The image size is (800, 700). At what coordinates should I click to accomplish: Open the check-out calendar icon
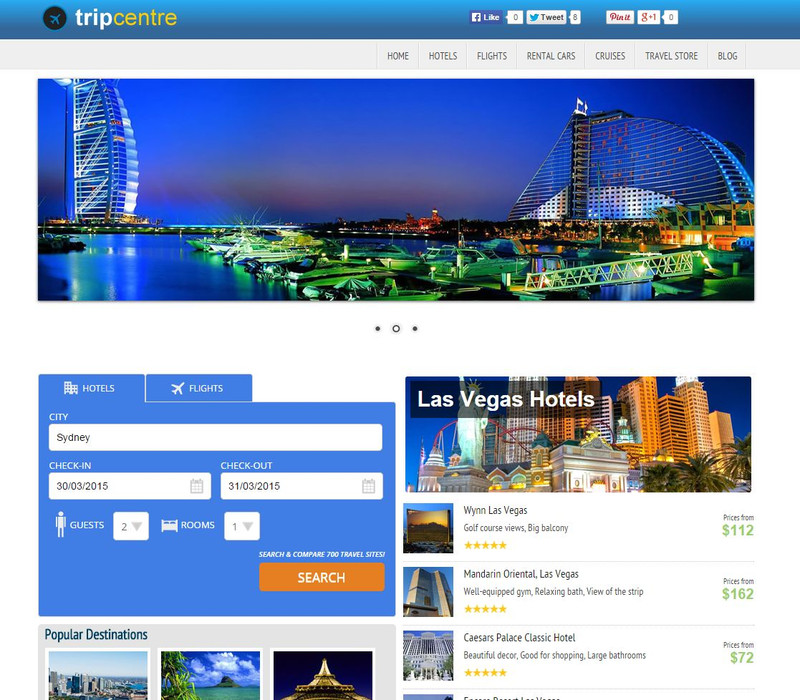[x=368, y=486]
